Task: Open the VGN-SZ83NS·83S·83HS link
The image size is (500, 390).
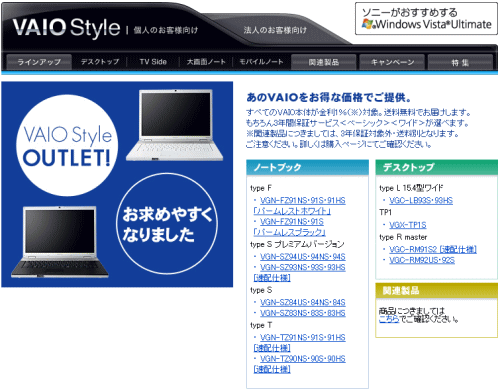Action: (303, 313)
